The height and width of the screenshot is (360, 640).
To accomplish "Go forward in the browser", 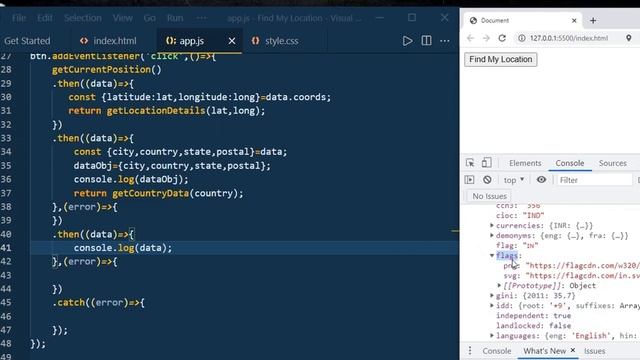I will pyautogui.click(x=486, y=38).
